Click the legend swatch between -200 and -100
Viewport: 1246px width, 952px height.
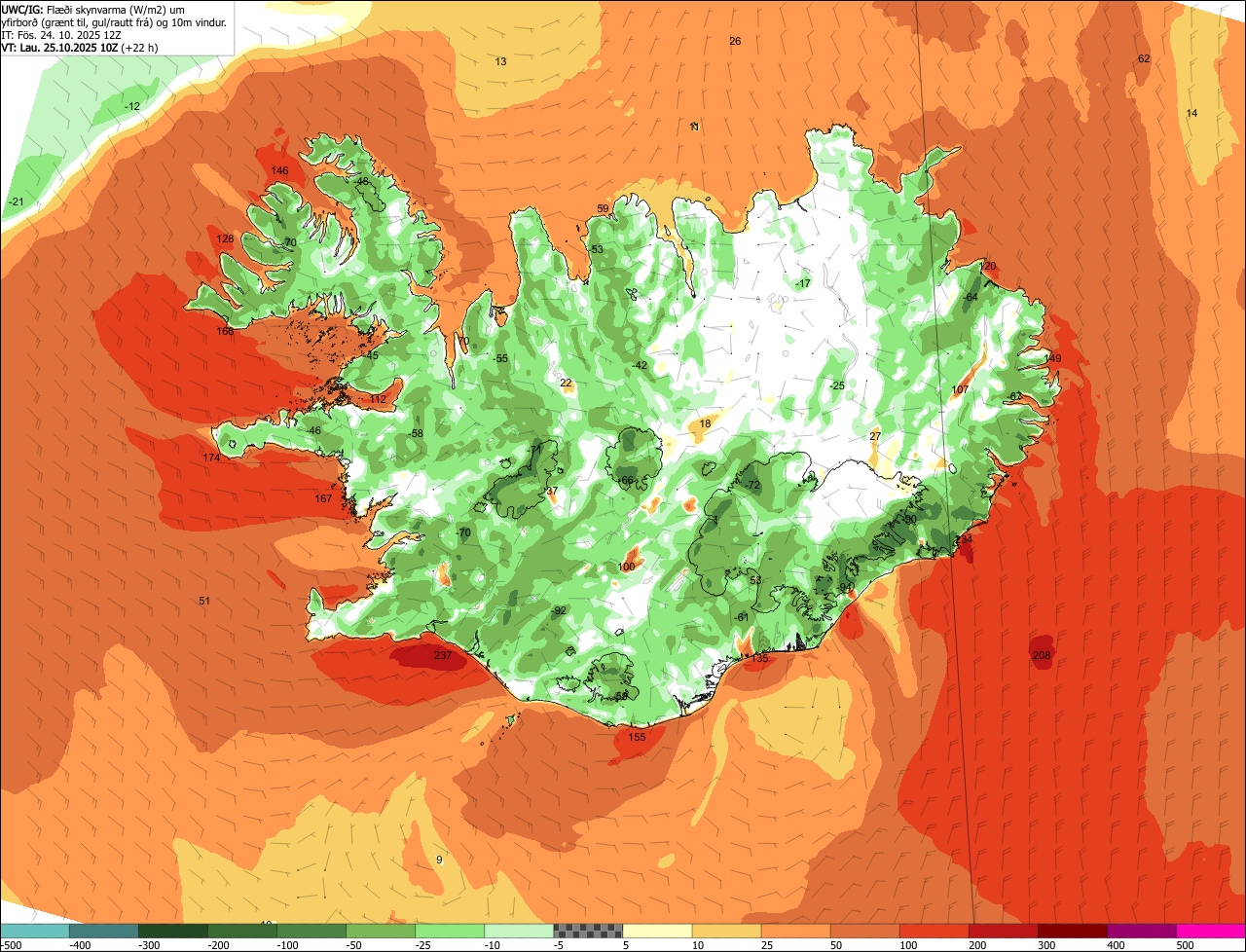click(242, 931)
